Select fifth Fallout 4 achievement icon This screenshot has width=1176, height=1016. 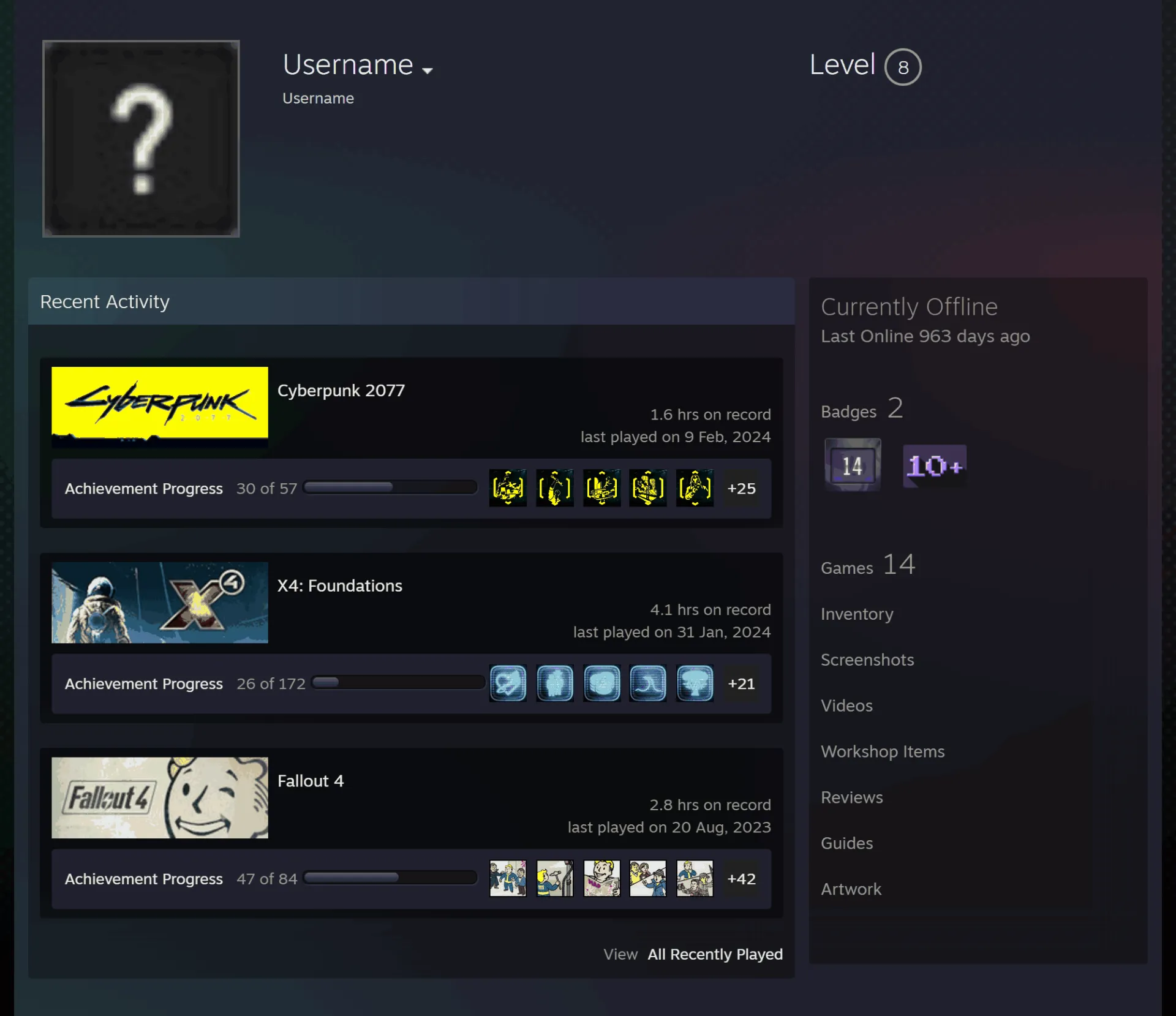695,879
